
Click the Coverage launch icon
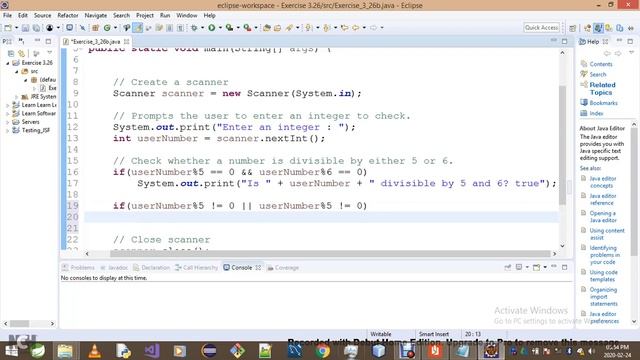229,28
